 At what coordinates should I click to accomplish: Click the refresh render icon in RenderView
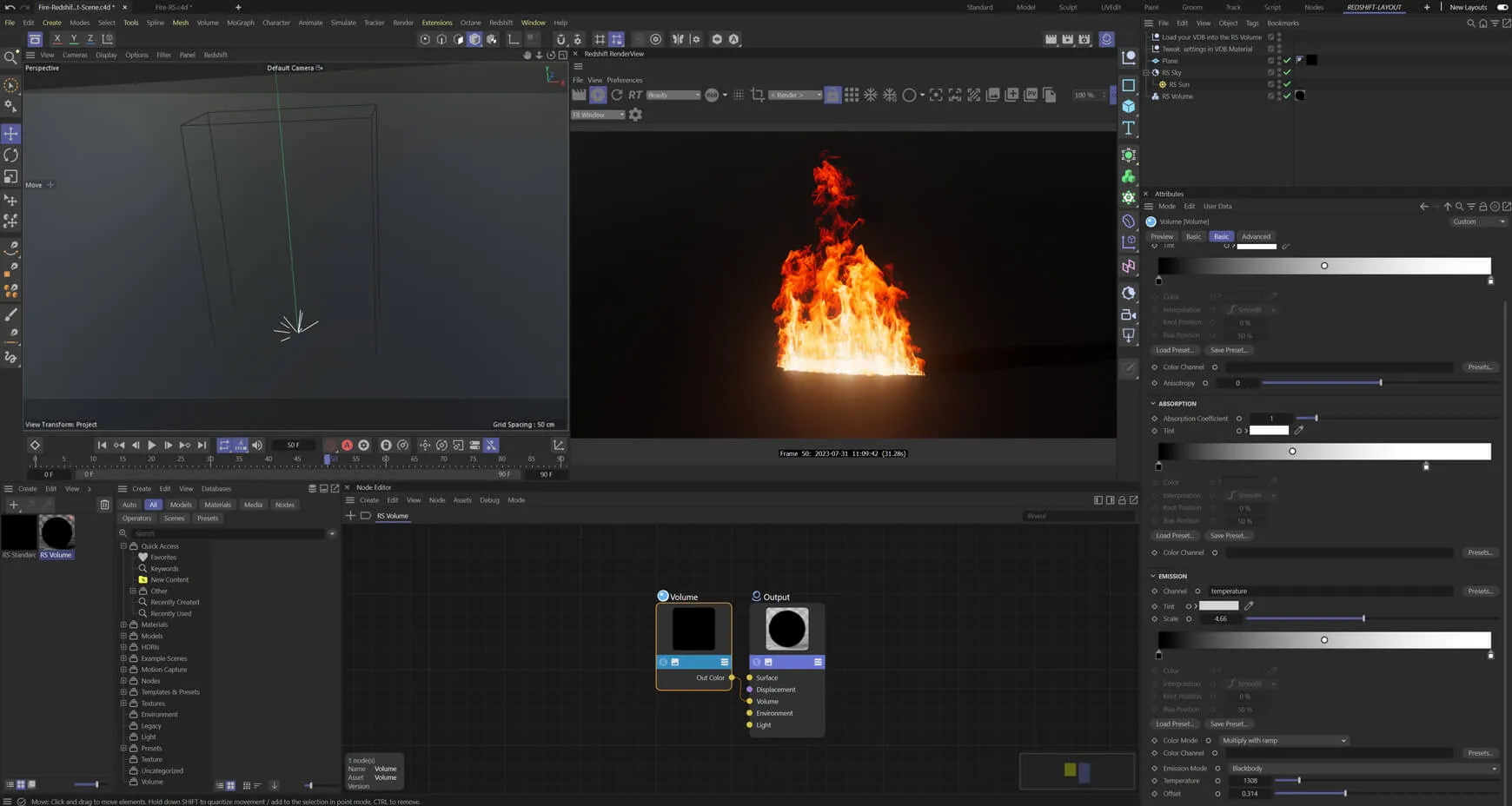pyautogui.click(x=617, y=95)
